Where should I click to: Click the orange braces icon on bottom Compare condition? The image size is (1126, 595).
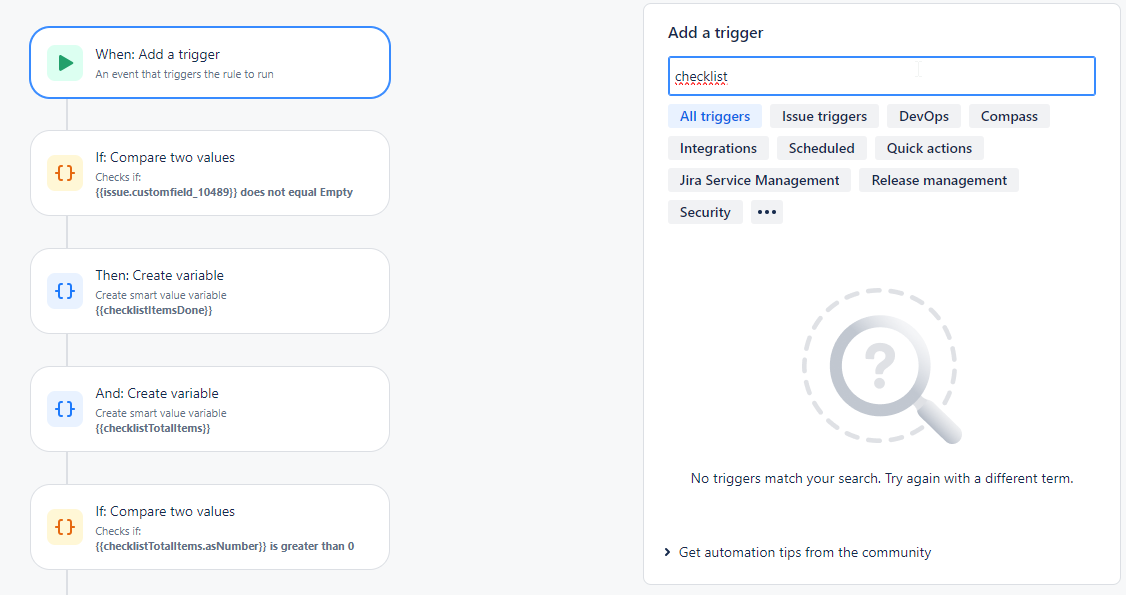click(64, 526)
